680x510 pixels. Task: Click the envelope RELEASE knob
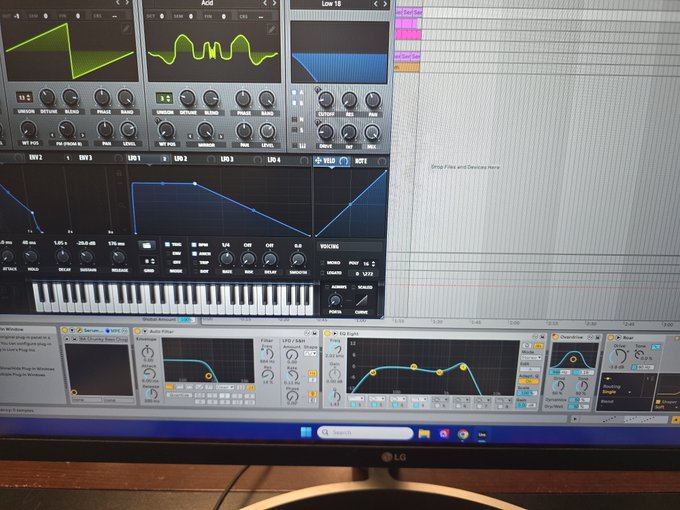pos(118,257)
